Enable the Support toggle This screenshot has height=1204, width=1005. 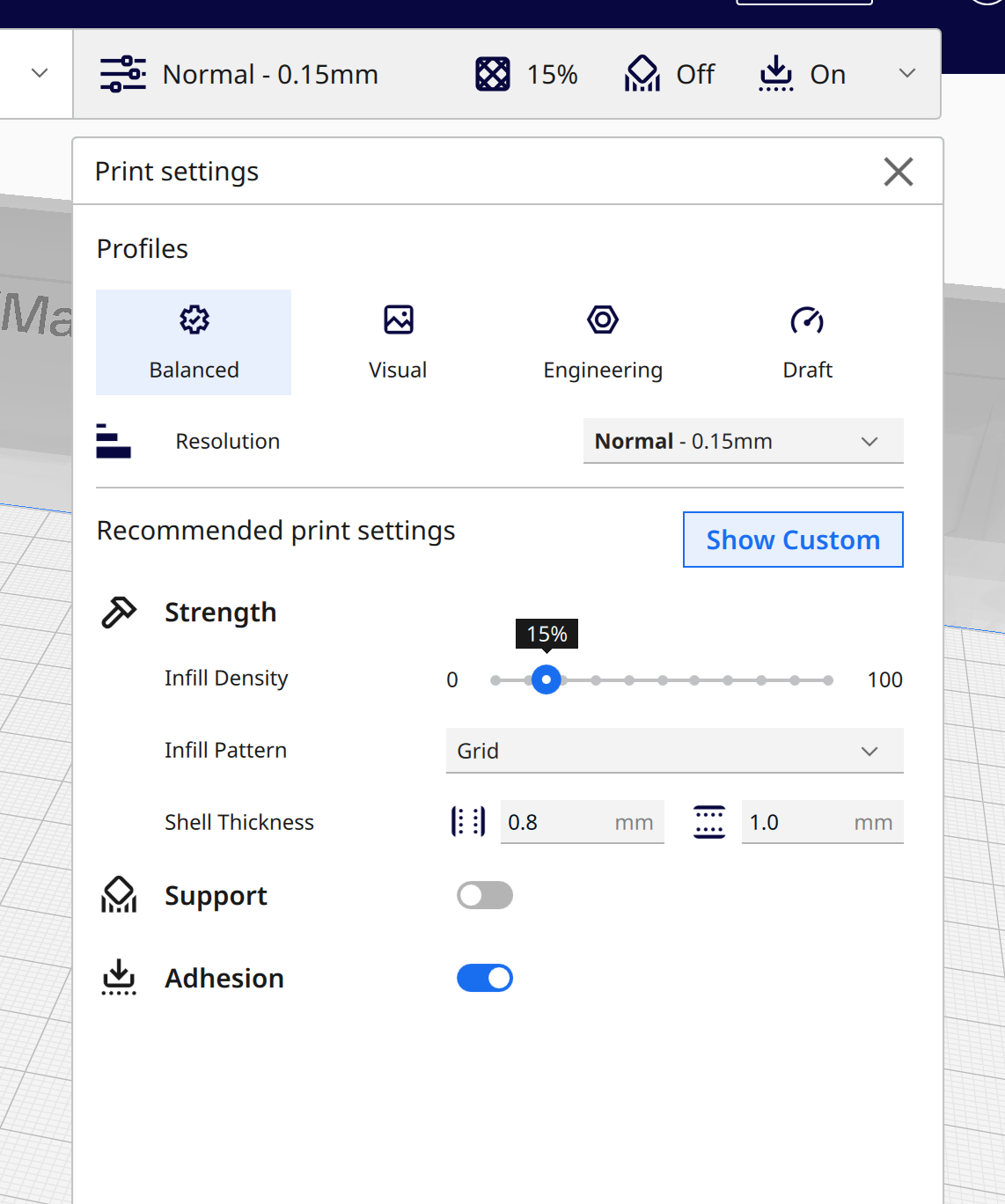click(x=485, y=895)
